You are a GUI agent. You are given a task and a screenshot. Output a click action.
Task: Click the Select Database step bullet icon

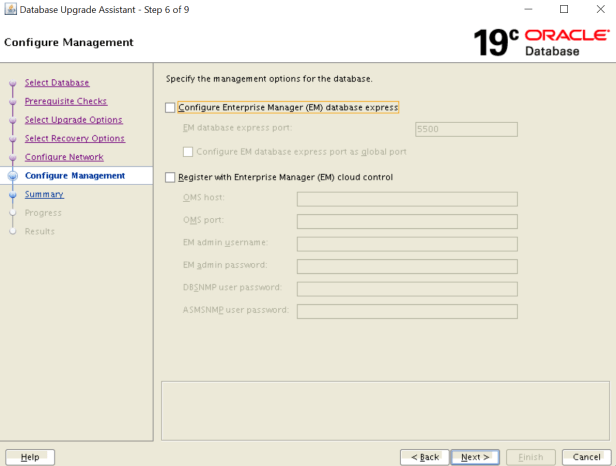(12, 83)
